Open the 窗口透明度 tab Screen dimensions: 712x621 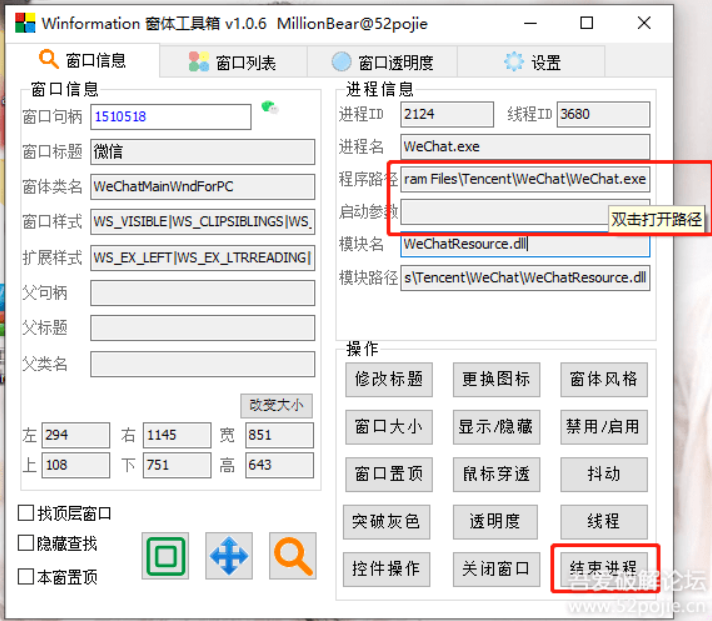click(x=382, y=62)
